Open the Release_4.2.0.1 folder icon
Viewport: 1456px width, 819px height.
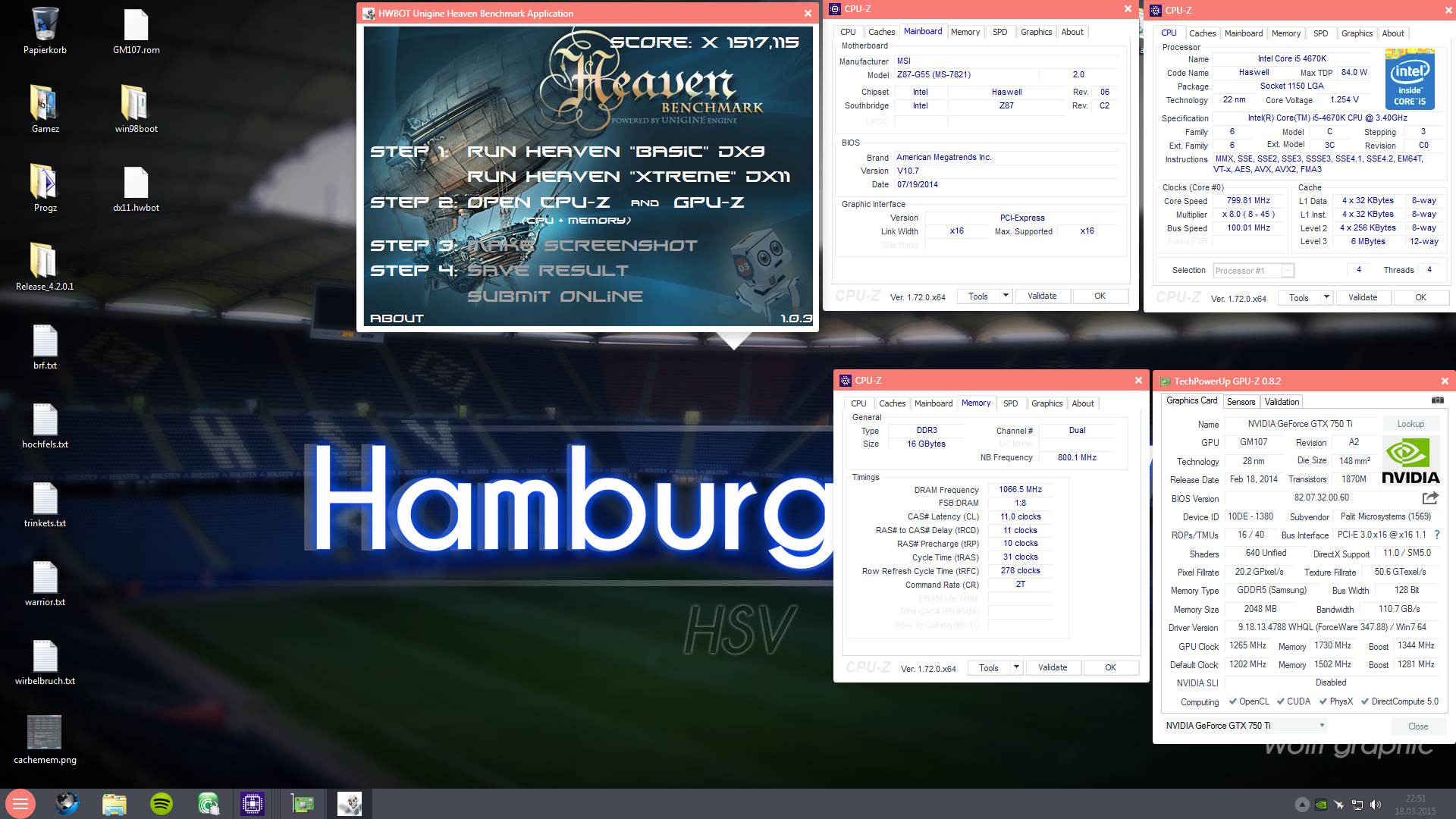pos(45,266)
